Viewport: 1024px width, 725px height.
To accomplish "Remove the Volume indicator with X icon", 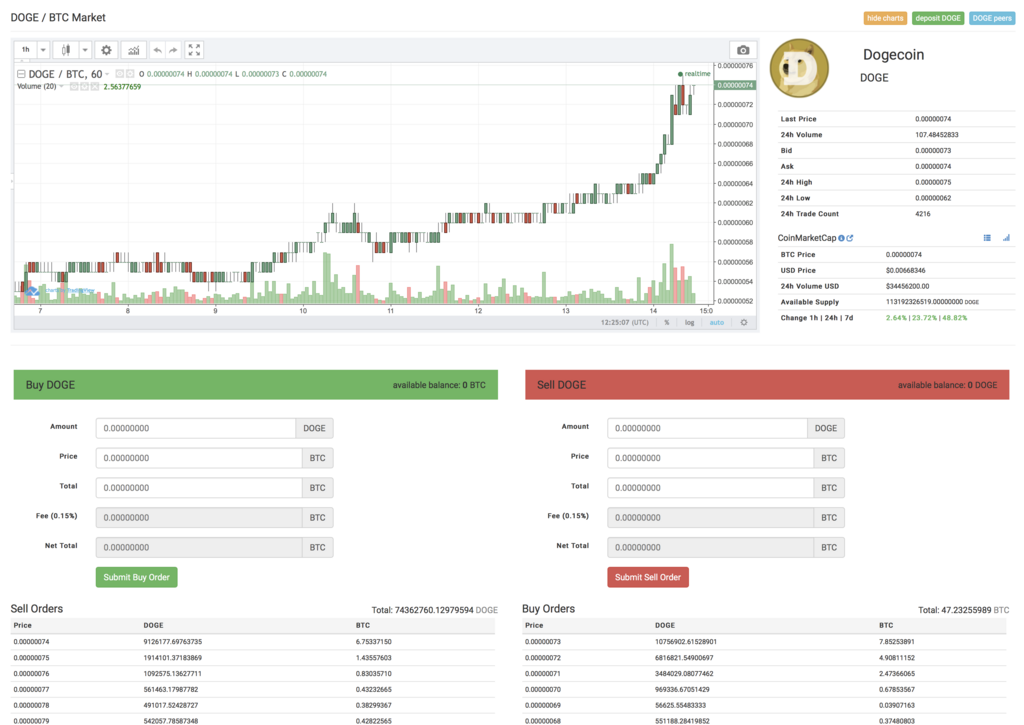I will point(95,86).
